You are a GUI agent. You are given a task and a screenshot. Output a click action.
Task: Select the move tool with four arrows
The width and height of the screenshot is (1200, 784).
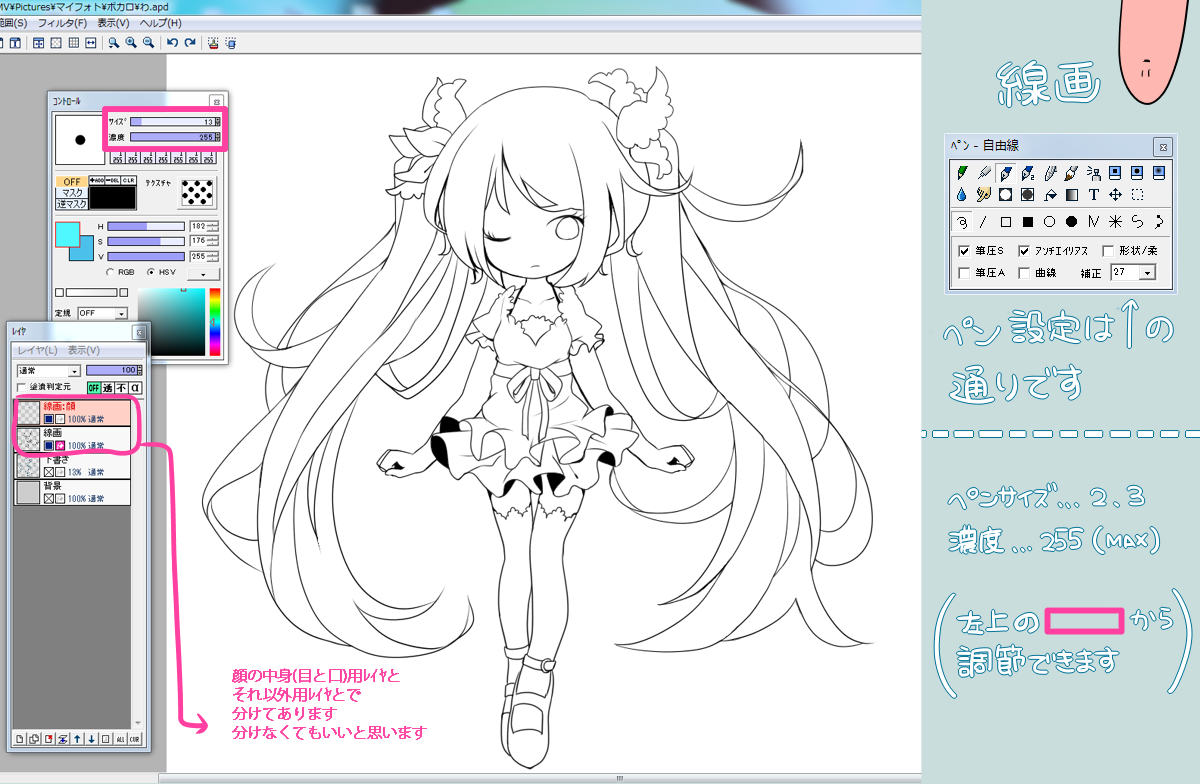[1115, 194]
